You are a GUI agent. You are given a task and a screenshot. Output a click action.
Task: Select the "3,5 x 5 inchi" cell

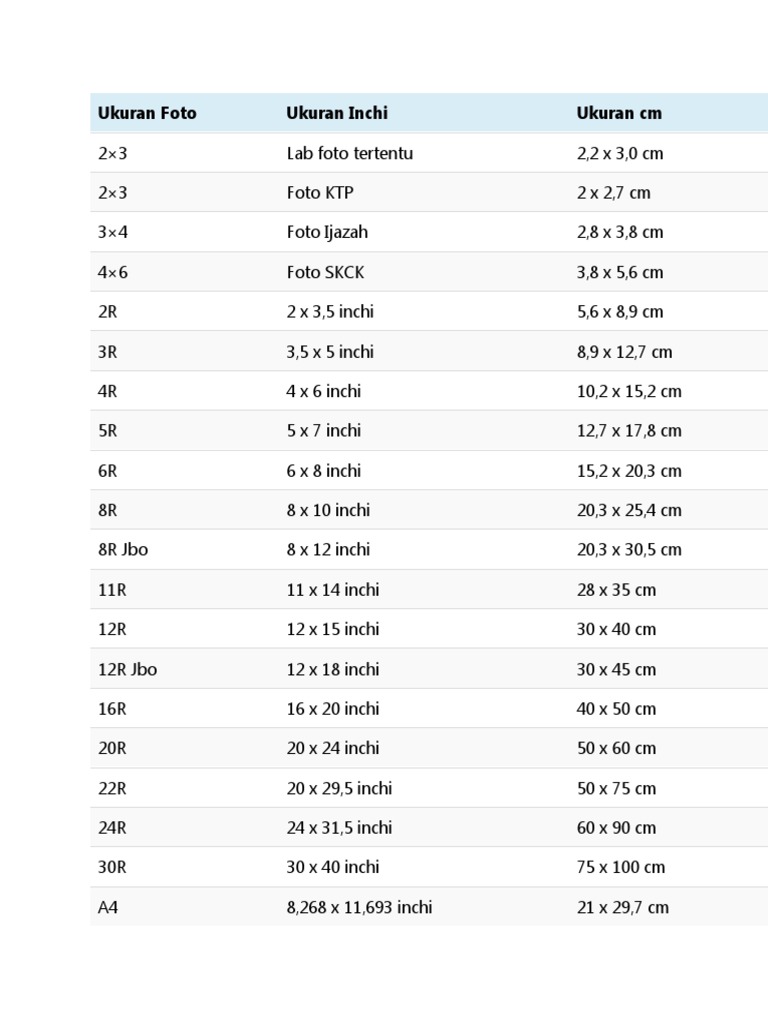click(330, 351)
